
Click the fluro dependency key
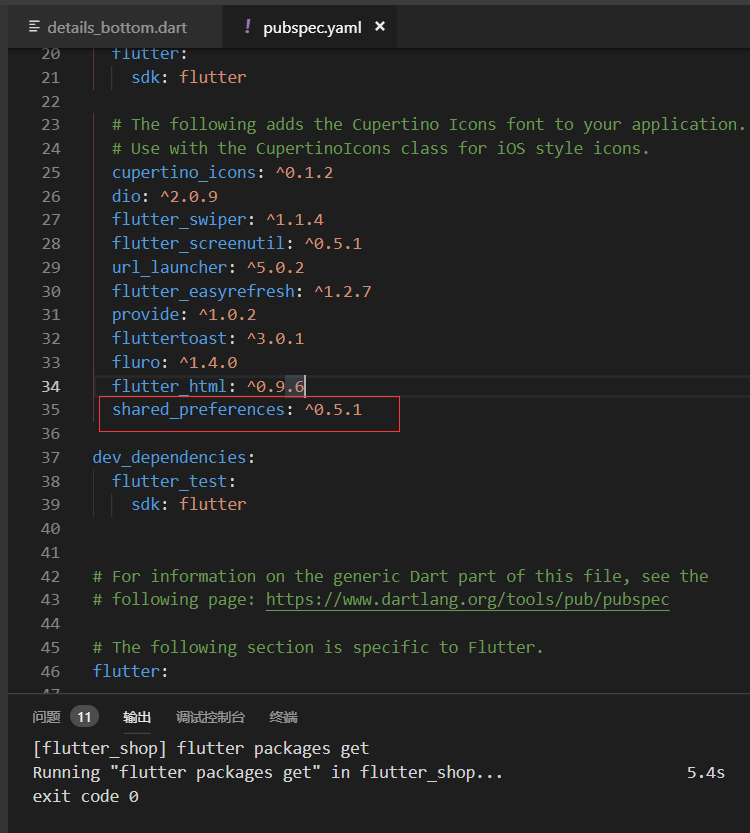[135, 362]
